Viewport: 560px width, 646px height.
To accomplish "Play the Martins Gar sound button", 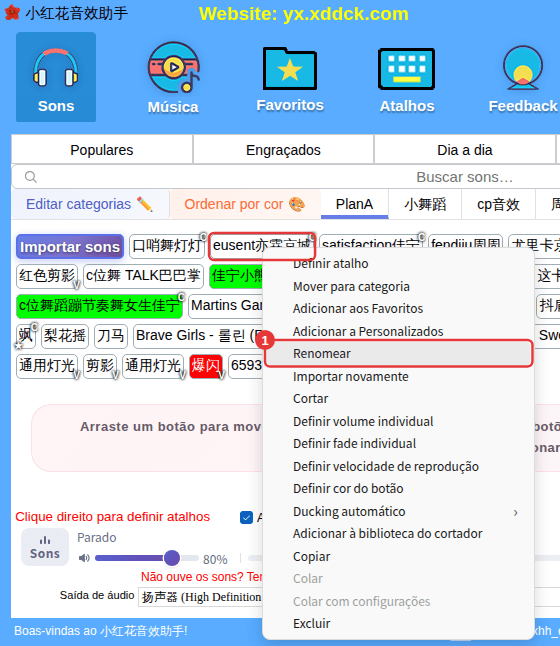I will point(226,306).
